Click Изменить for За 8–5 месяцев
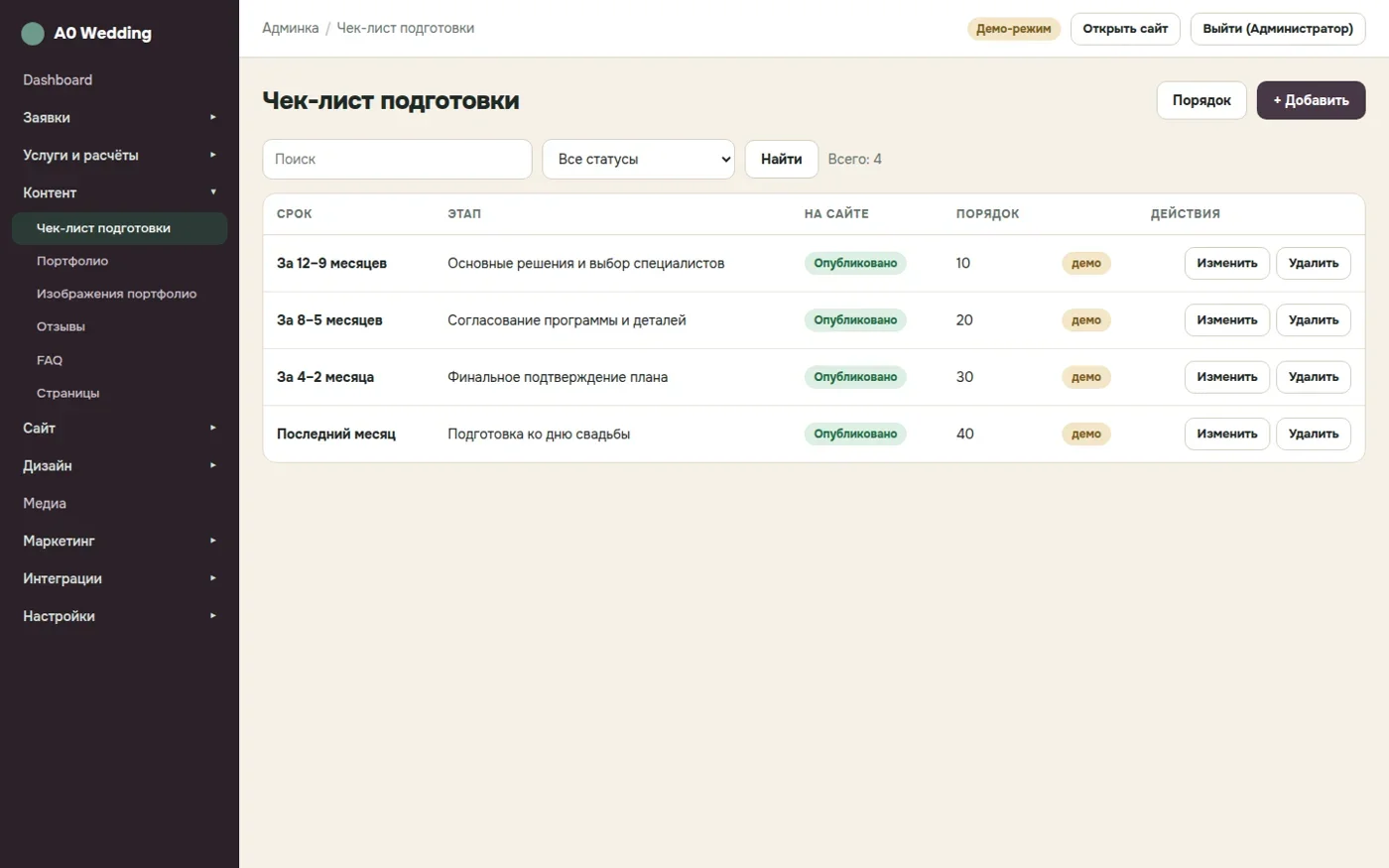 [1227, 319]
